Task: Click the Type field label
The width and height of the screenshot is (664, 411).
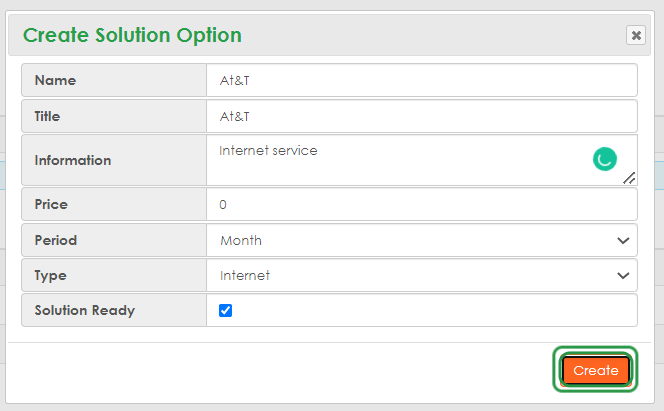Action: click(x=50, y=275)
